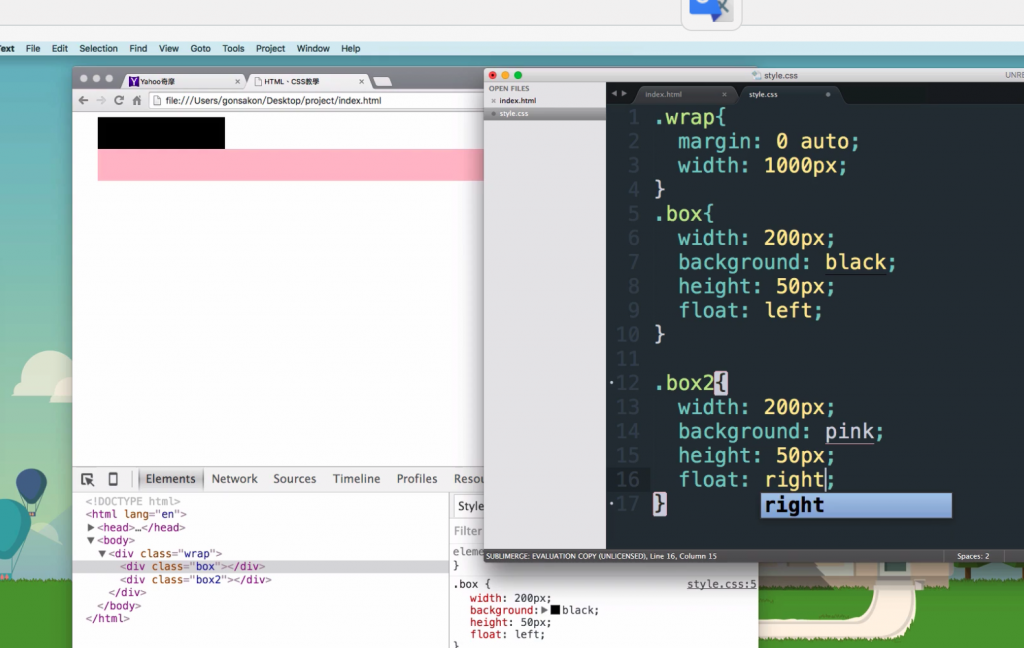The height and width of the screenshot is (648, 1024).
Task: Open the Window menu
Action: [x=313, y=48]
